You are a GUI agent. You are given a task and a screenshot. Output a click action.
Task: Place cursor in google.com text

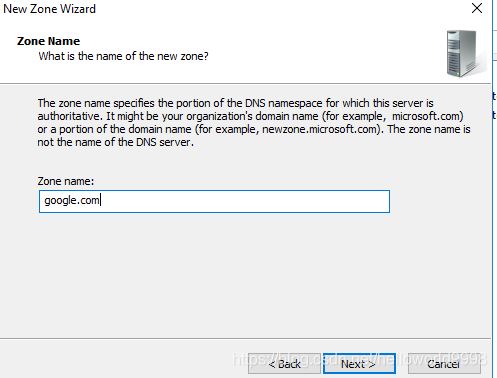pyautogui.click(x=72, y=200)
